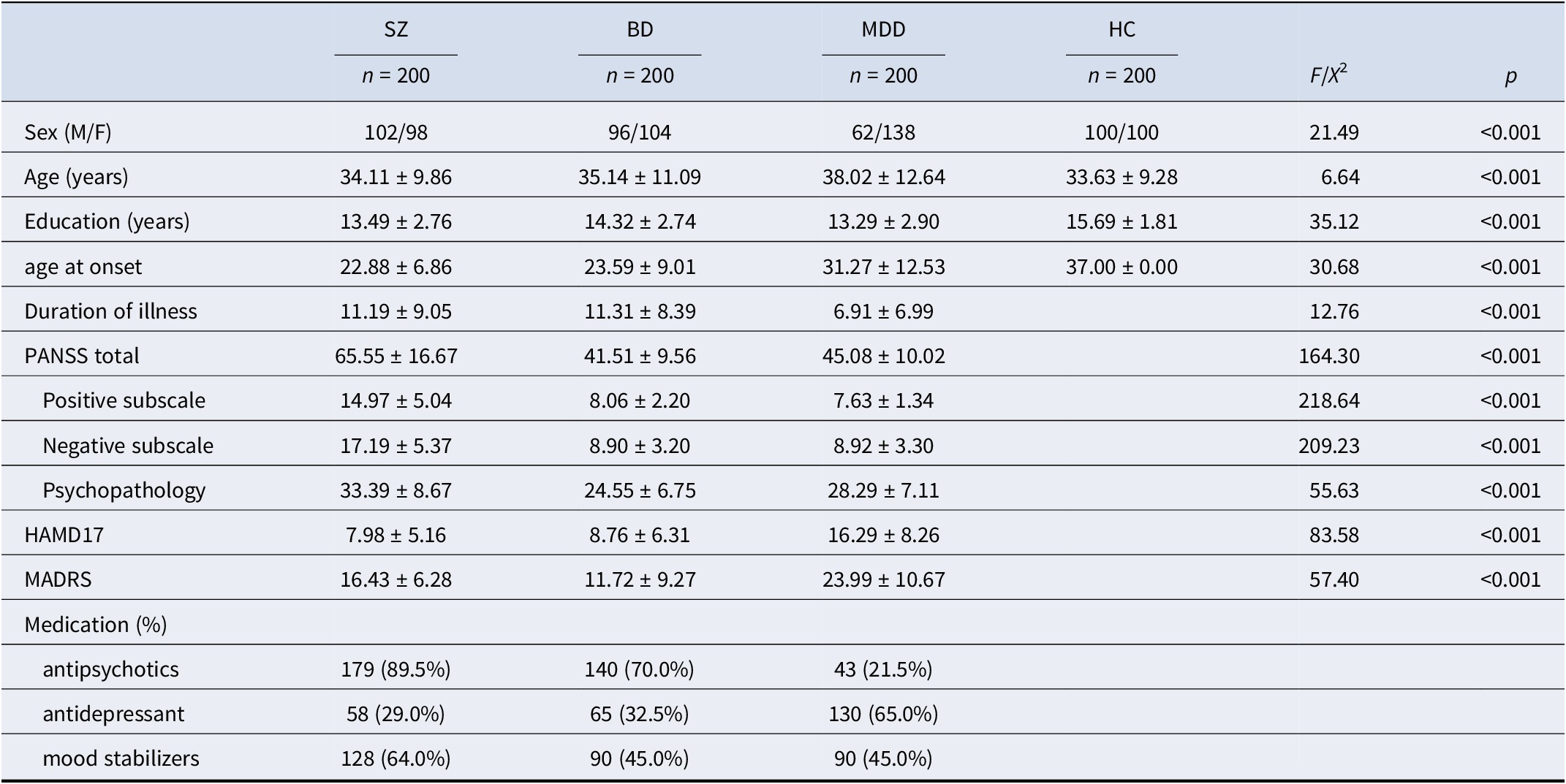Screen dimensions: 1566x784
Task: Click the Age (years) row label
Action: pyautogui.click(x=76, y=177)
